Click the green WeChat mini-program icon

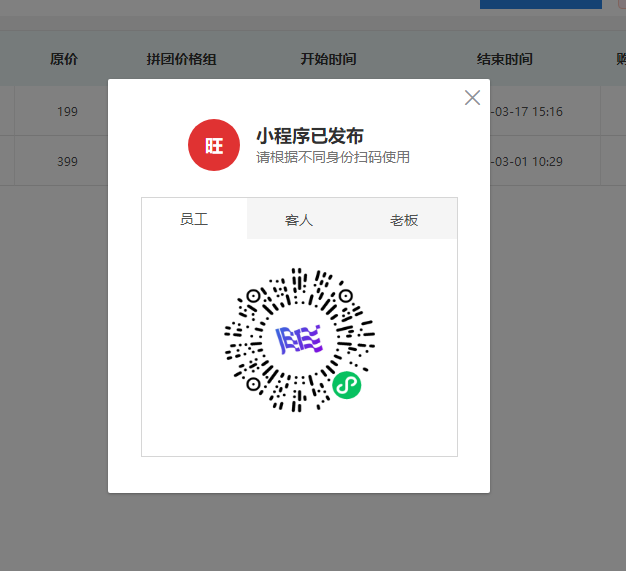click(x=347, y=385)
